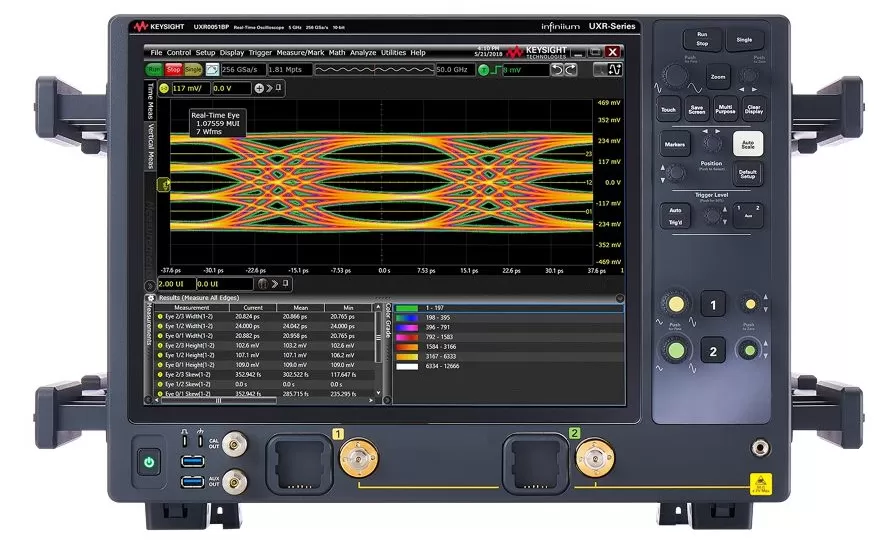This screenshot has height=544, width=895.
Task: Click the green trigger T icon
Action: click(x=483, y=70)
